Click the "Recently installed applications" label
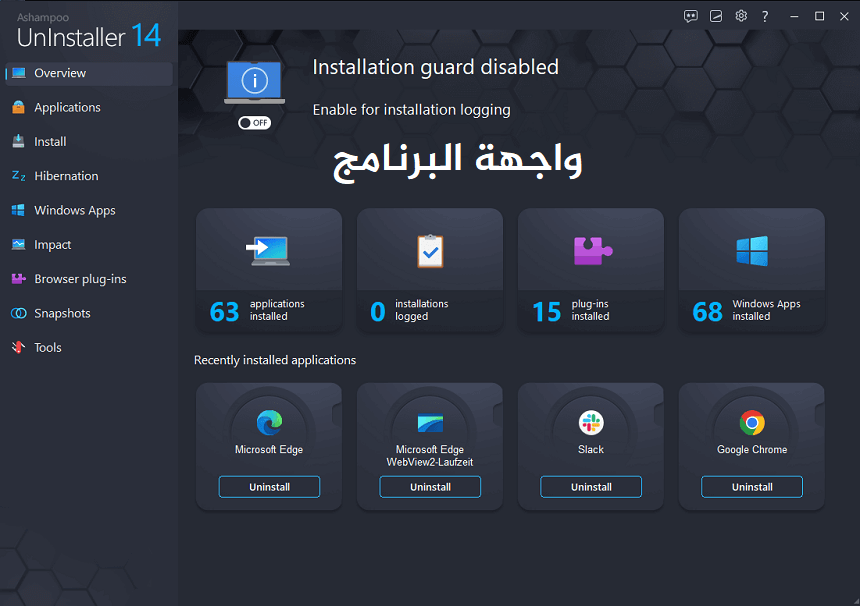The width and height of the screenshot is (860, 606). coord(275,360)
